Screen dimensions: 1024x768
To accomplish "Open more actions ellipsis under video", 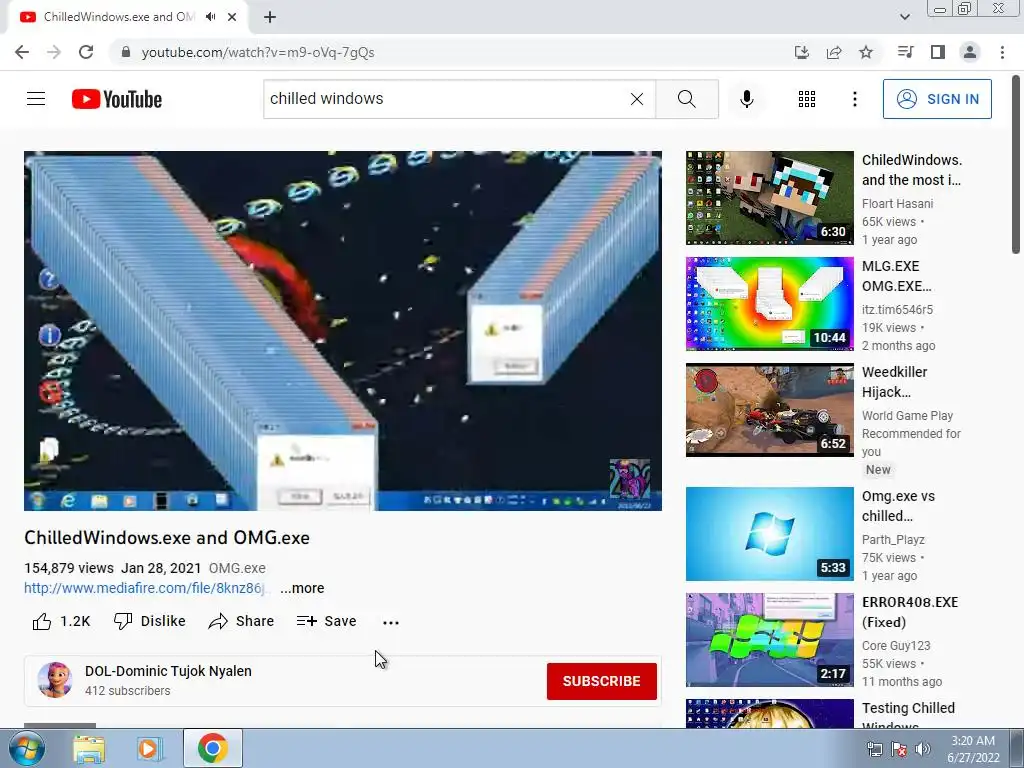I will (x=391, y=622).
